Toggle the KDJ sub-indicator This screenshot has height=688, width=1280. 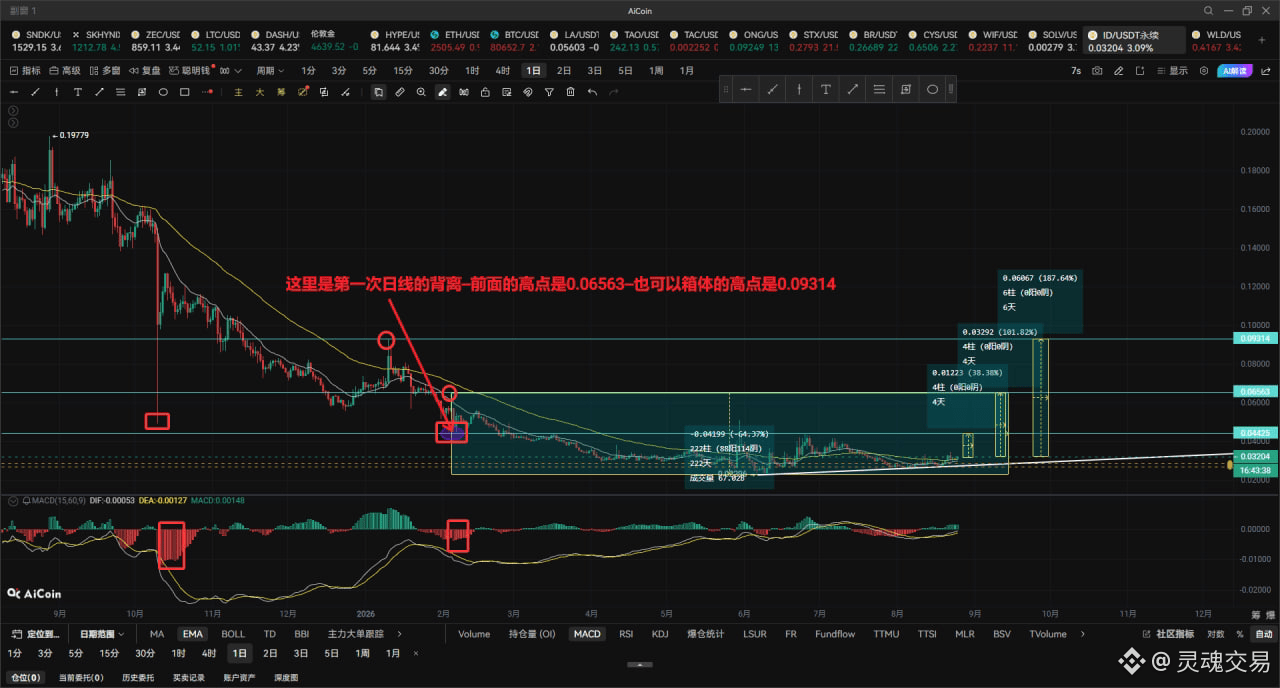pyautogui.click(x=660, y=634)
